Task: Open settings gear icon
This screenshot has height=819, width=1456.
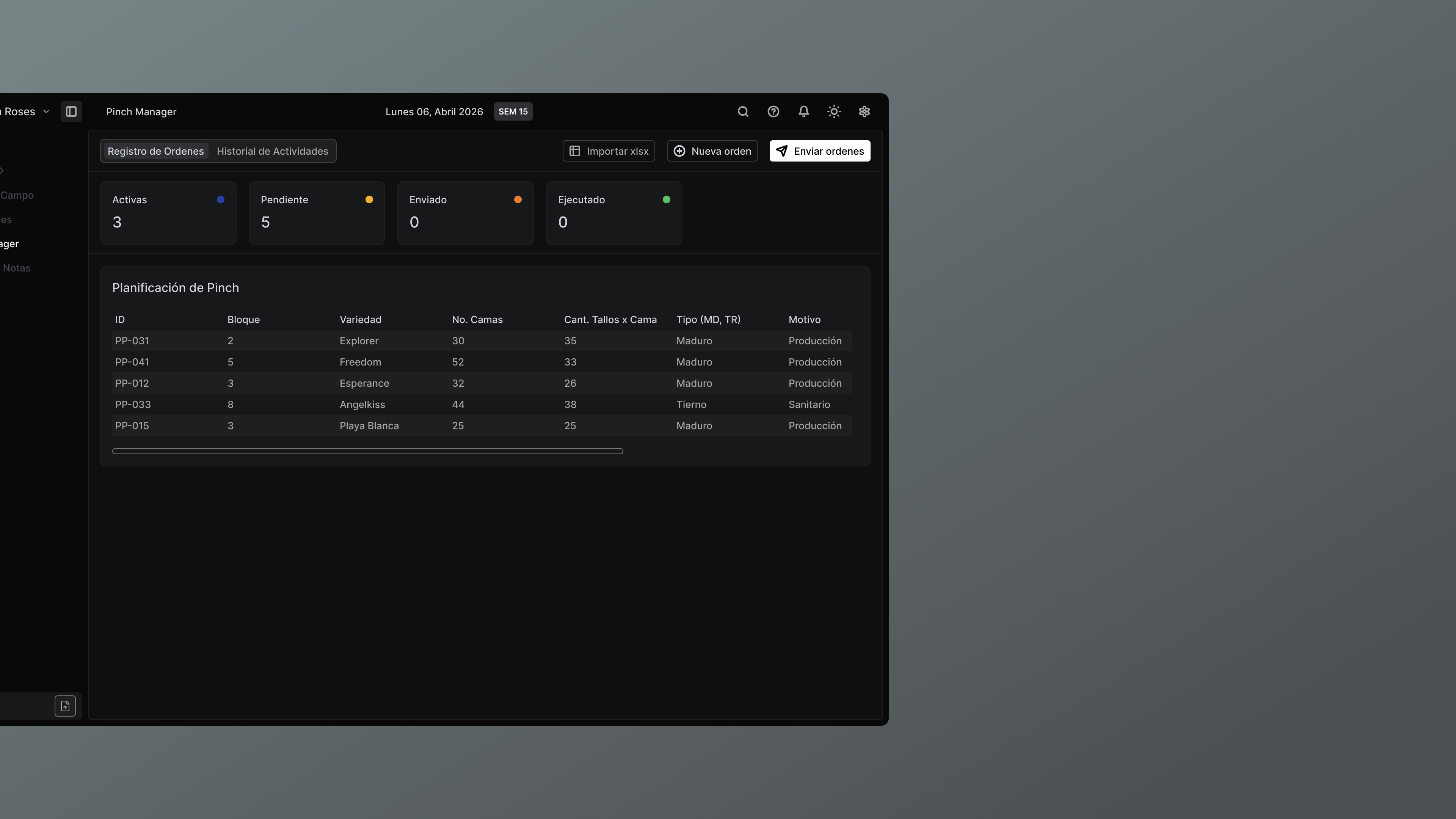Action: tap(864, 111)
